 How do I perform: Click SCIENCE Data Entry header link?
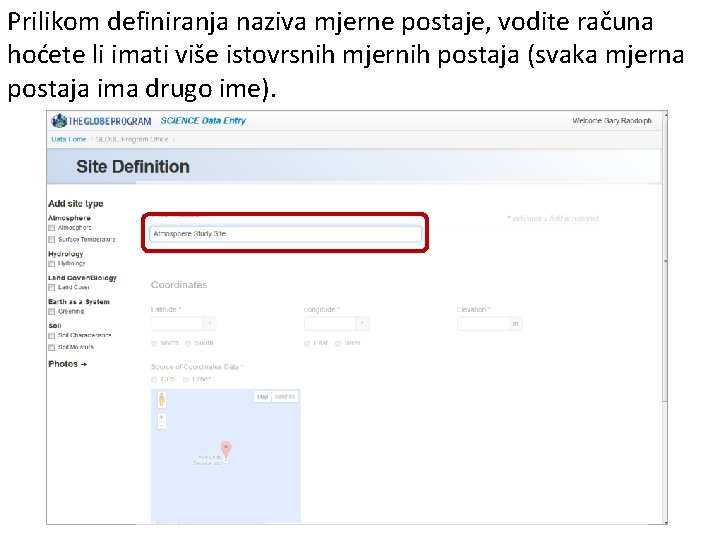(203, 121)
